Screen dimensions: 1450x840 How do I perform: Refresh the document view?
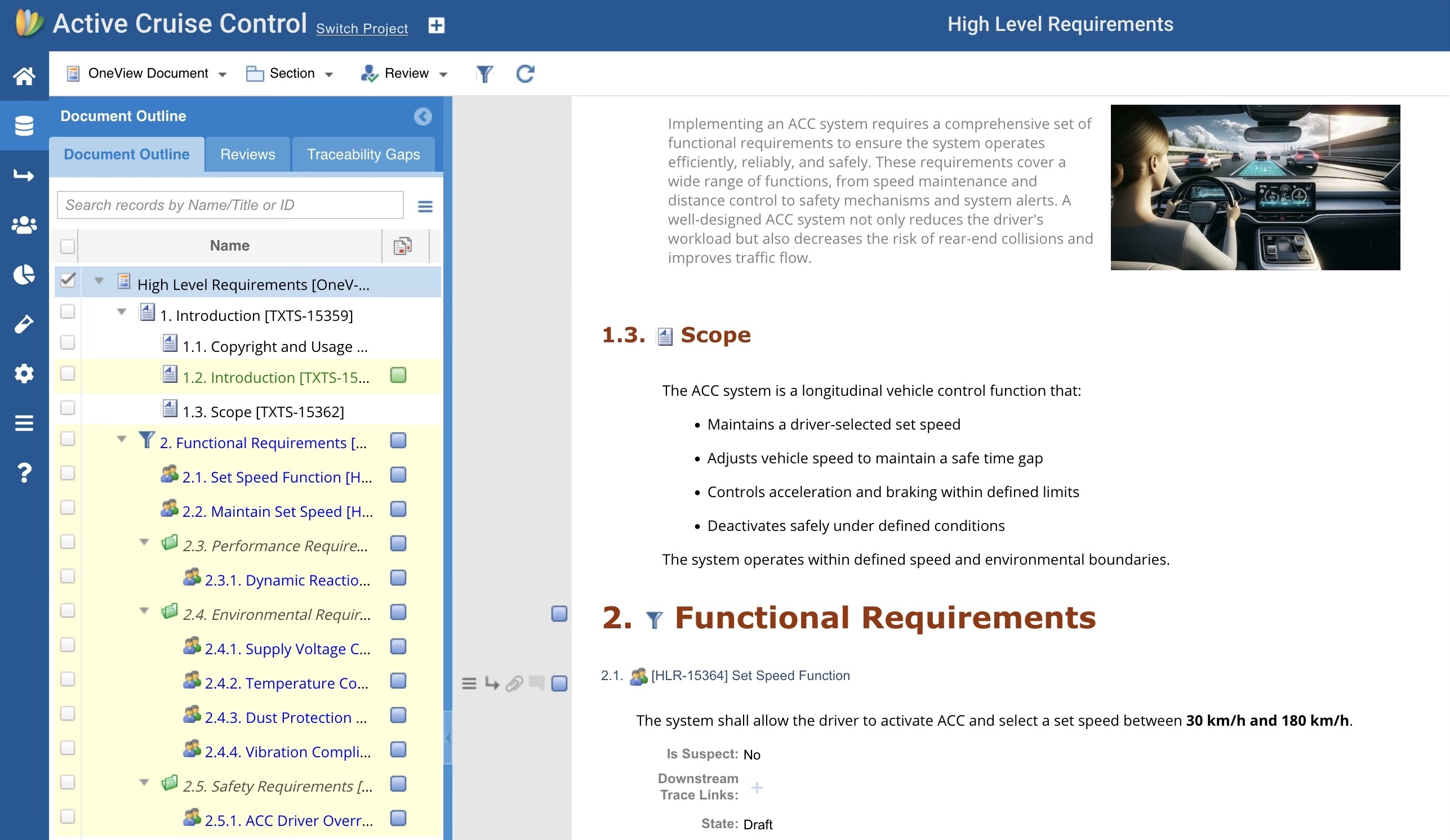point(525,74)
